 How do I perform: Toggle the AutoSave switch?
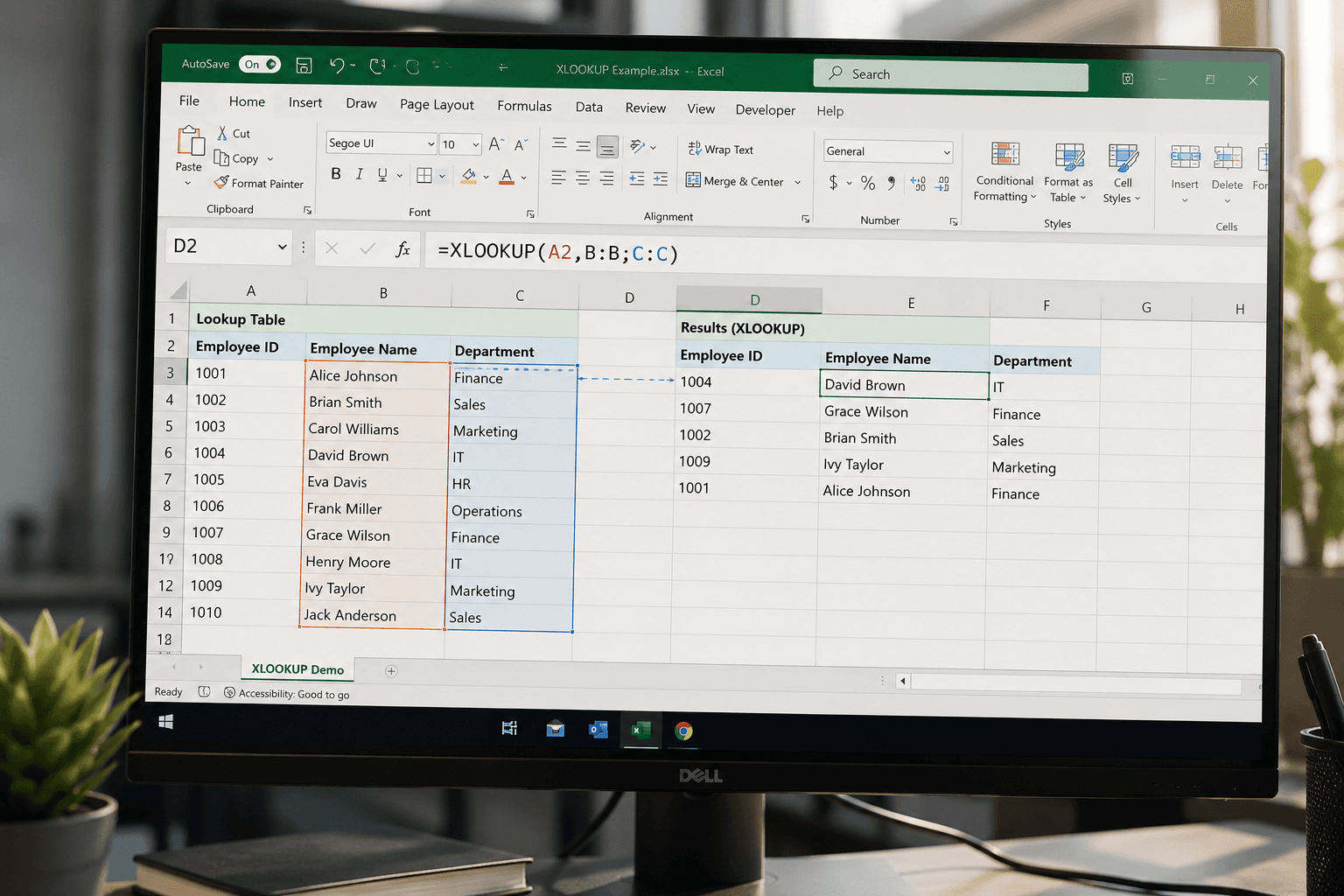pos(261,64)
